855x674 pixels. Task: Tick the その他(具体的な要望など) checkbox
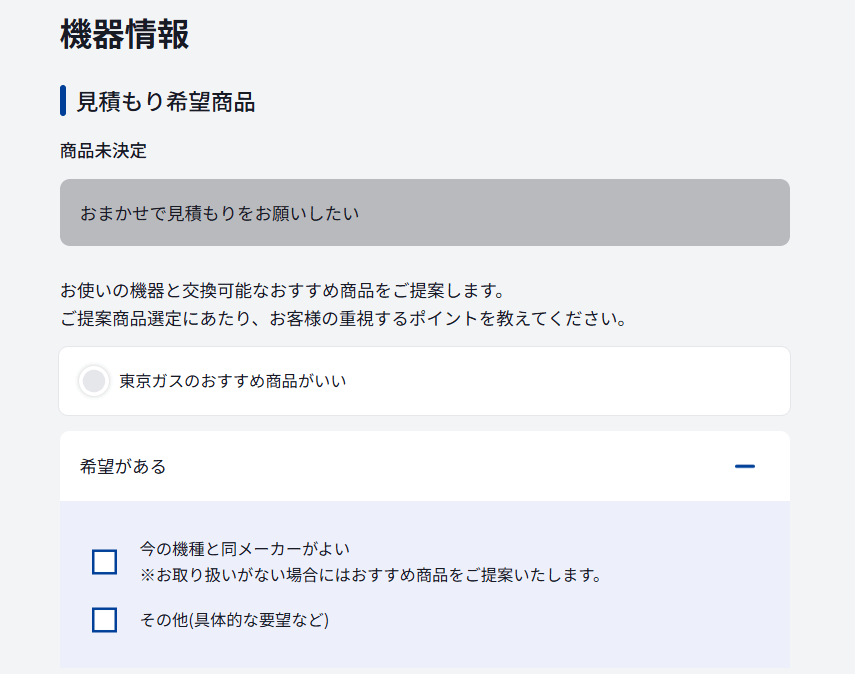coord(104,620)
